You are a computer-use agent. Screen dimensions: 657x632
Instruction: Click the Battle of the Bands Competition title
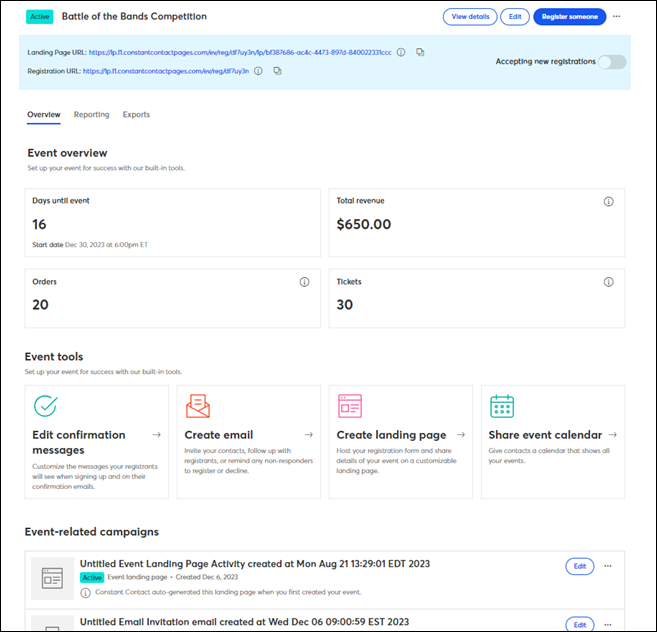(x=134, y=16)
